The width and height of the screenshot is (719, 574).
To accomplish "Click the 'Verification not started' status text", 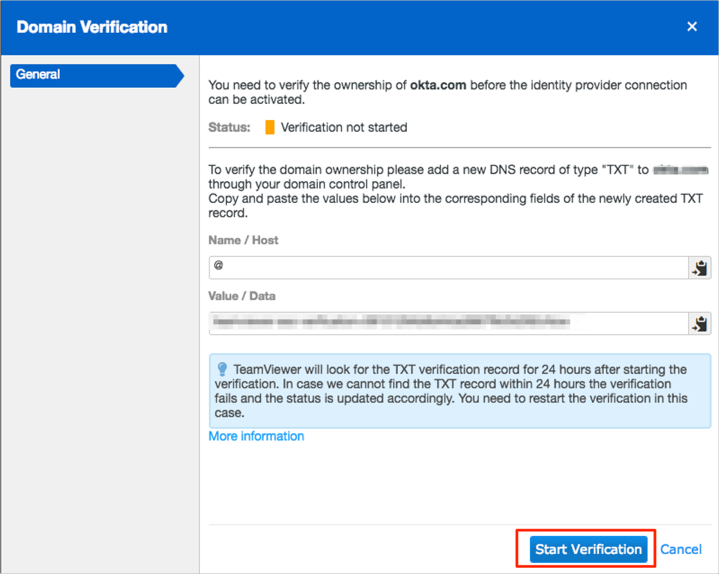I will [344, 128].
